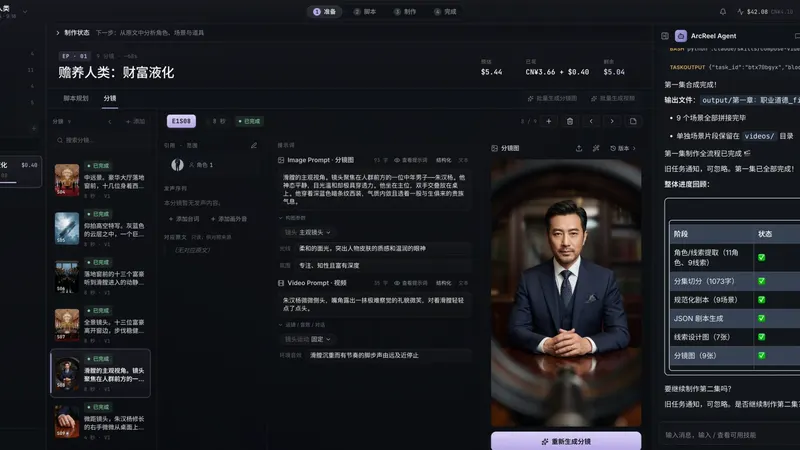Click the Image Prompt section image icon

pyautogui.click(x=281, y=160)
